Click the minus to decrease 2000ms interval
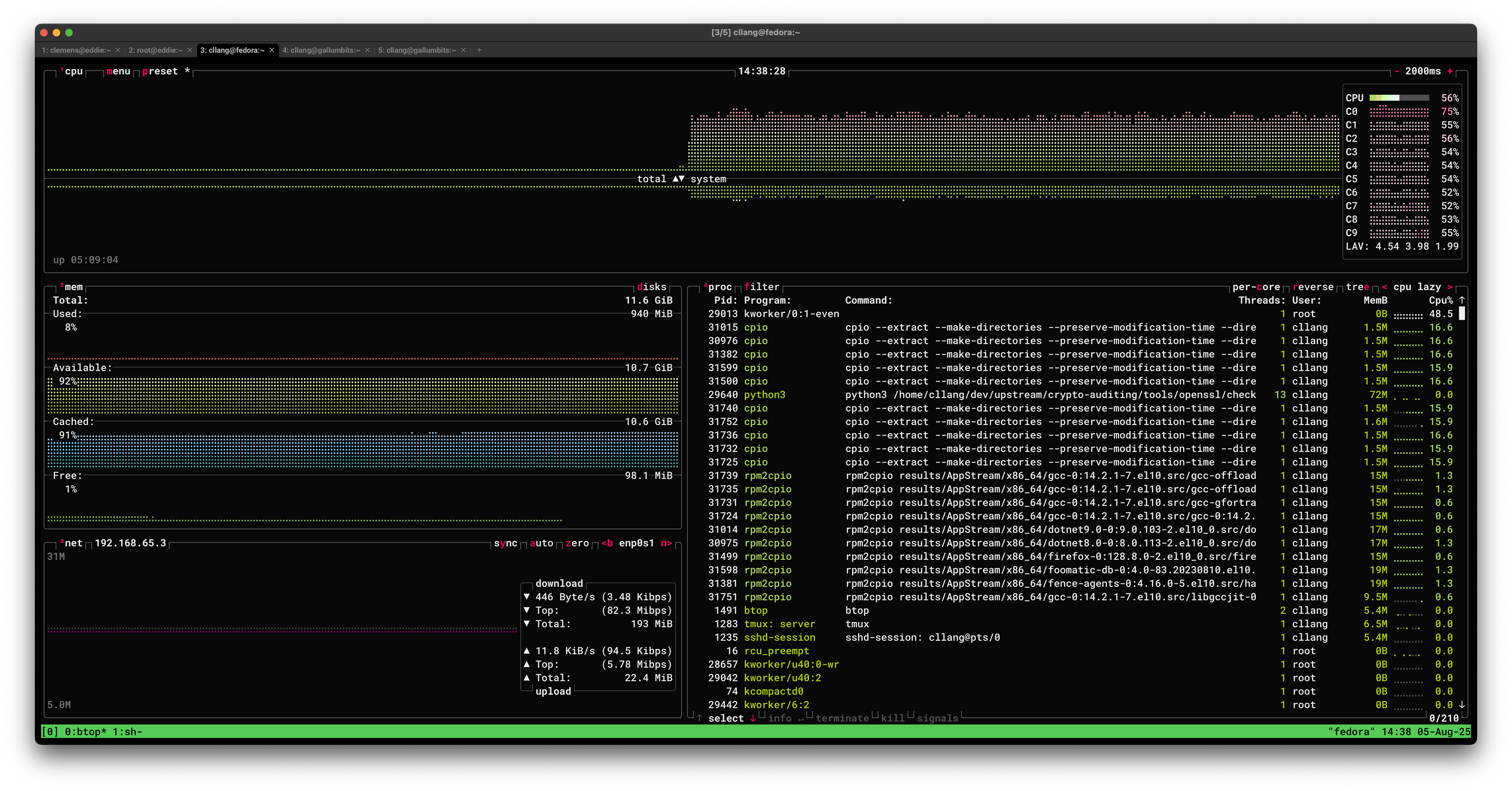This screenshot has height=791, width=1512. coord(1396,71)
